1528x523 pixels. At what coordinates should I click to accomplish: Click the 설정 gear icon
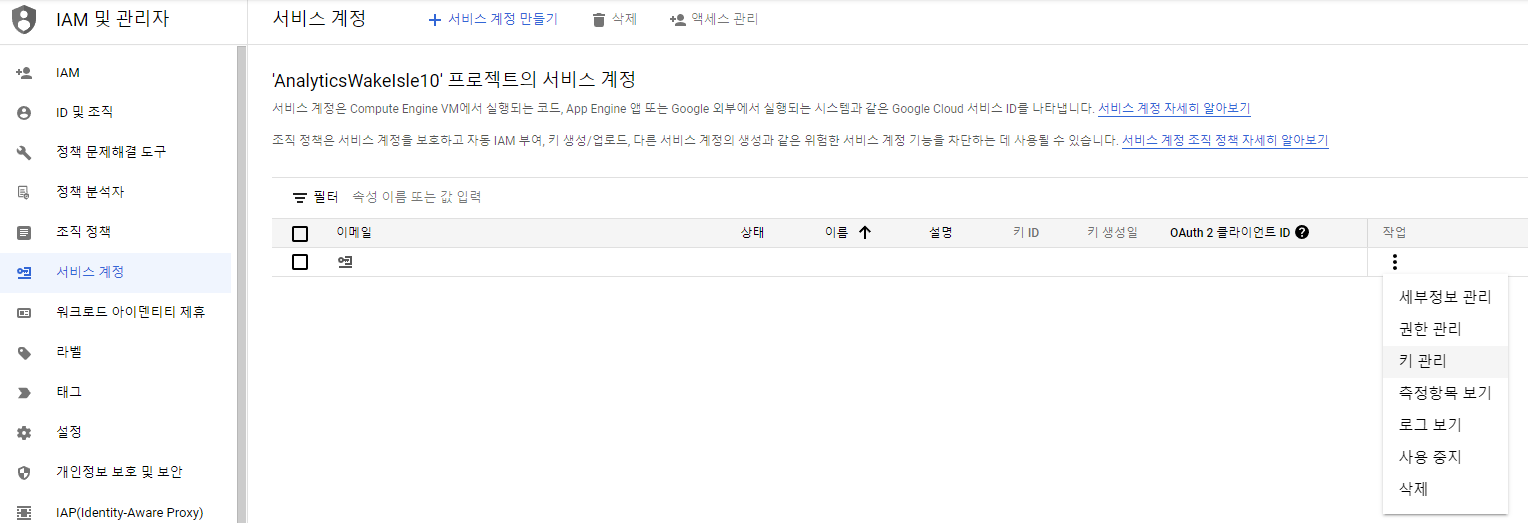point(24,432)
